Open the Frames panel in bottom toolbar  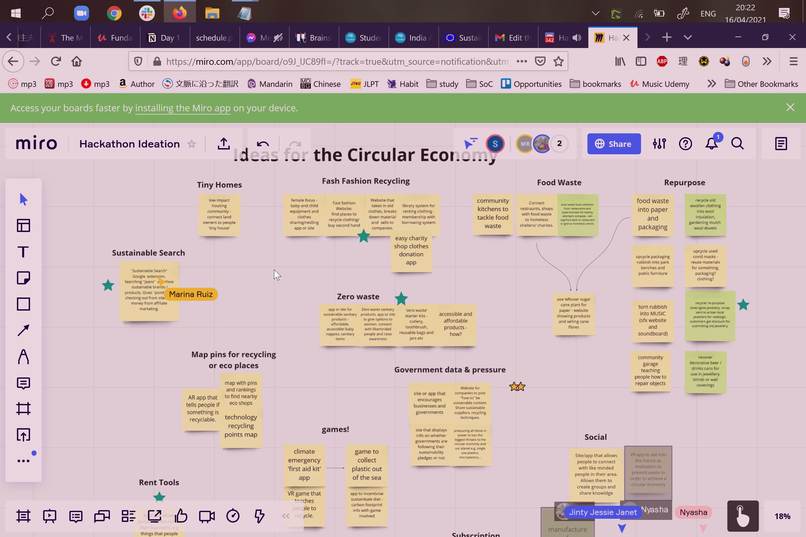click(x=23, y=516)
